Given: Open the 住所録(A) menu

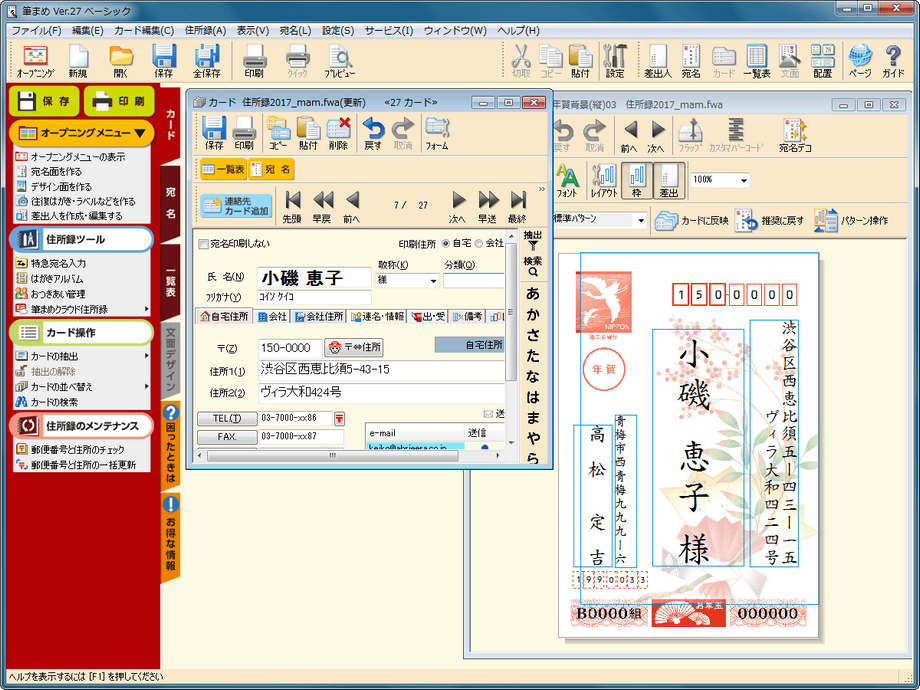Looking at the screenshot, I should (205, 31).
